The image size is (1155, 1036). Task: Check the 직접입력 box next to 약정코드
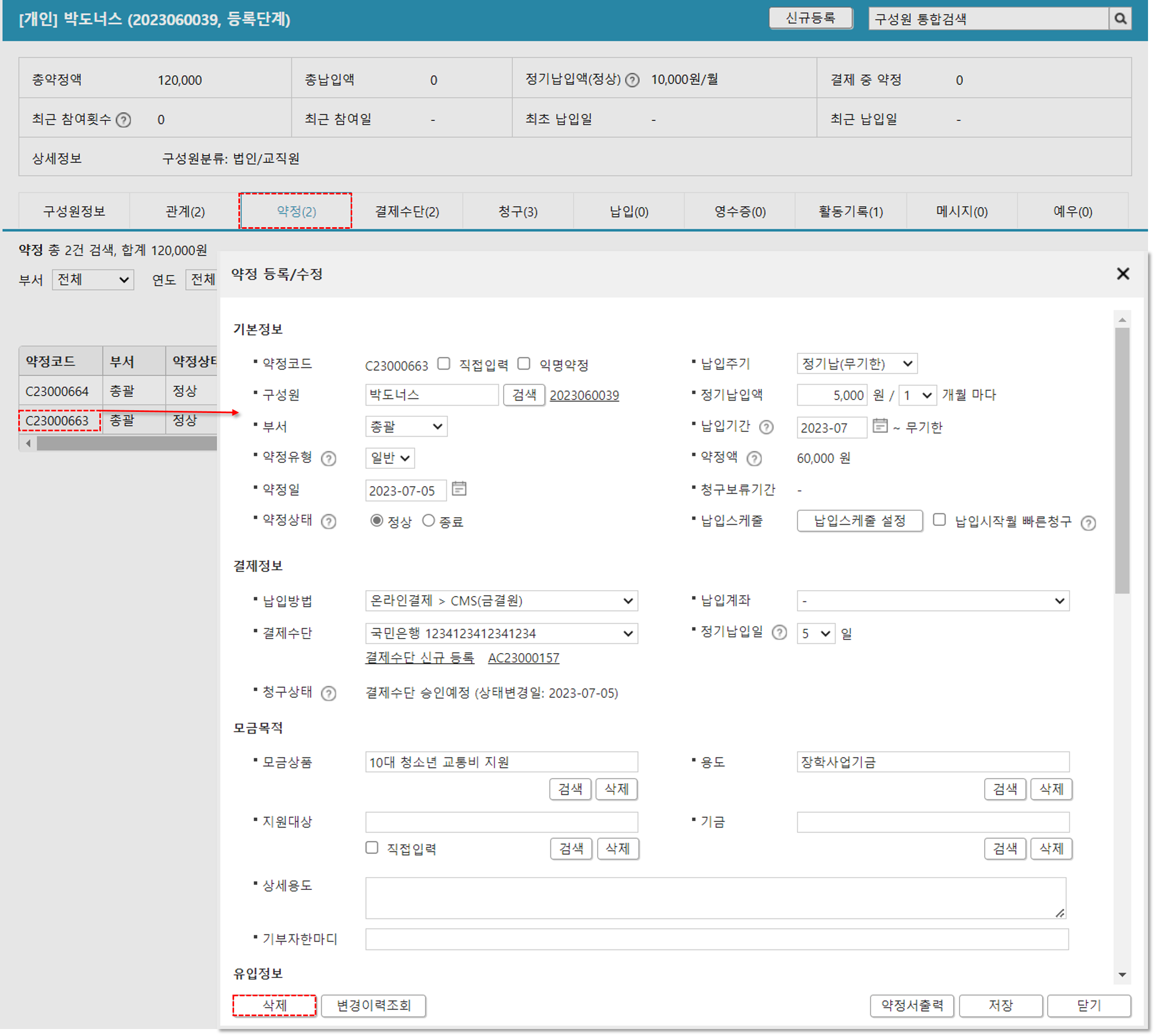coord(445,364)
